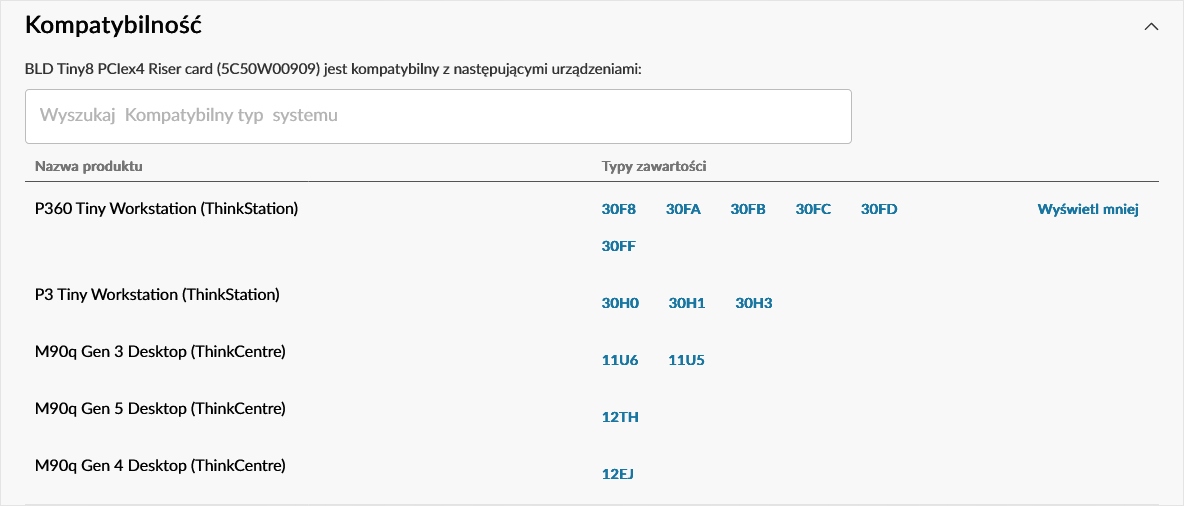Click the 30H3 machine type link
1184x506 pixels.
click(754, 303)
